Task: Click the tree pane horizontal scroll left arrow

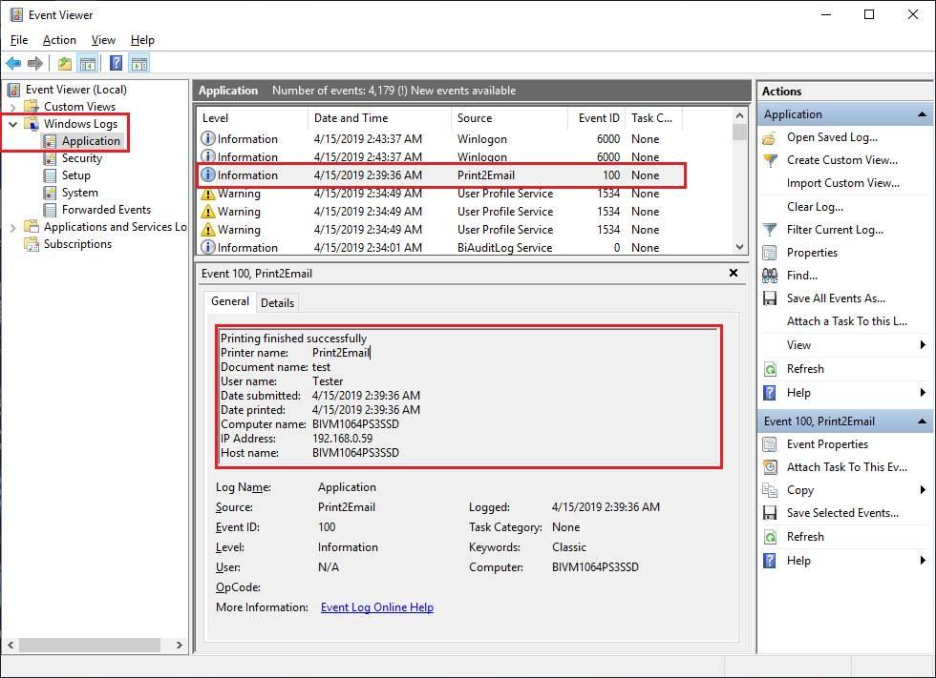Action: tap(11, 645)
